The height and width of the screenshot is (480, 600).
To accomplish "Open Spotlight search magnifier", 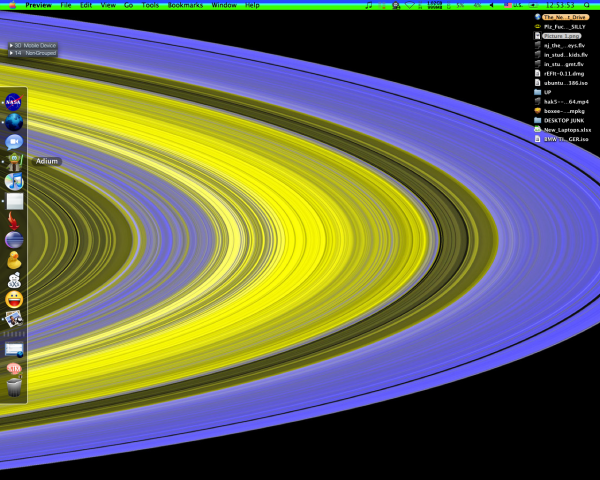I will (587, 5).
